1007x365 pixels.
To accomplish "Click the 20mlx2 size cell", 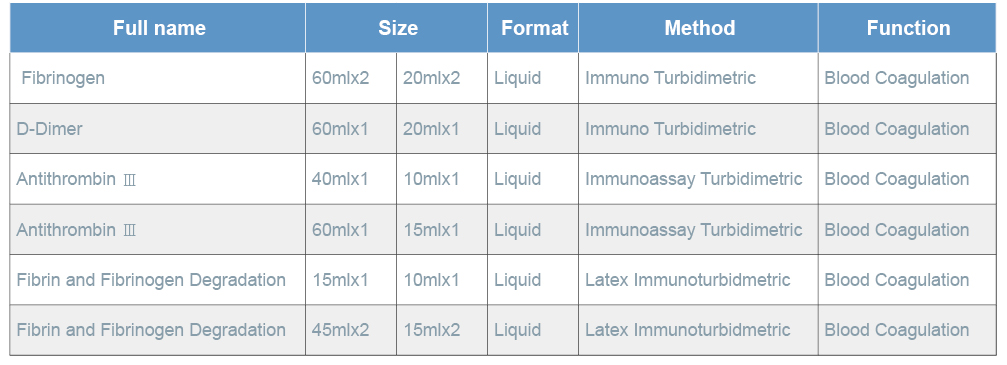I will click(x=432, y=78).
